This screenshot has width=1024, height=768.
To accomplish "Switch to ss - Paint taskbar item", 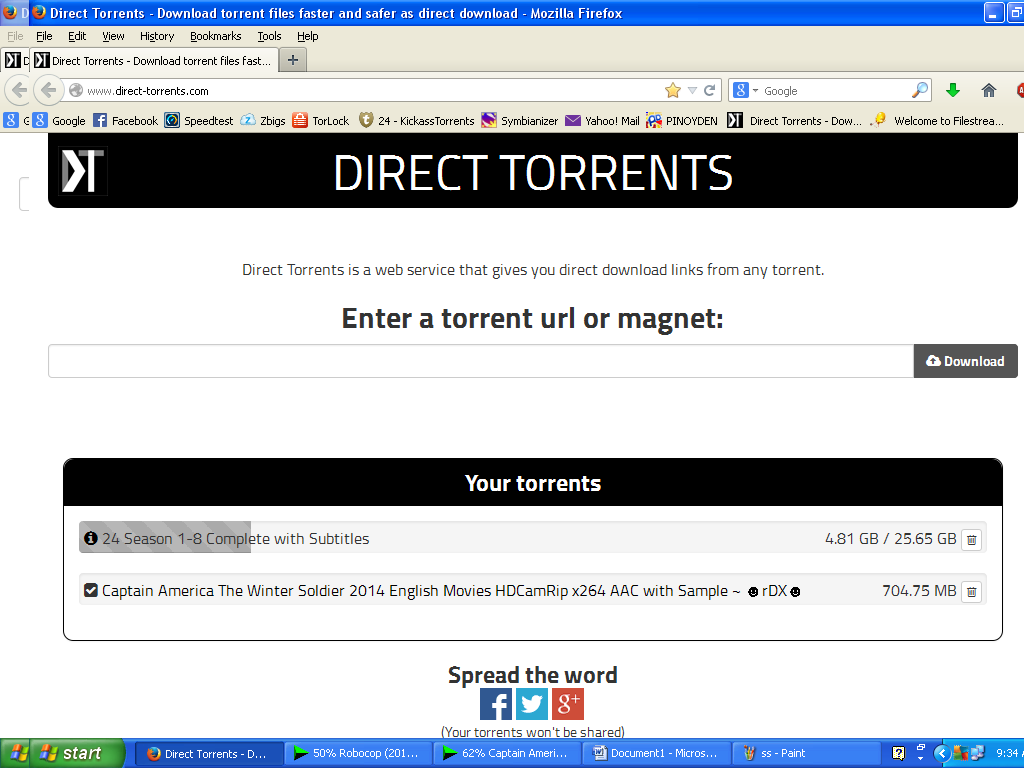I will point(805,754).
